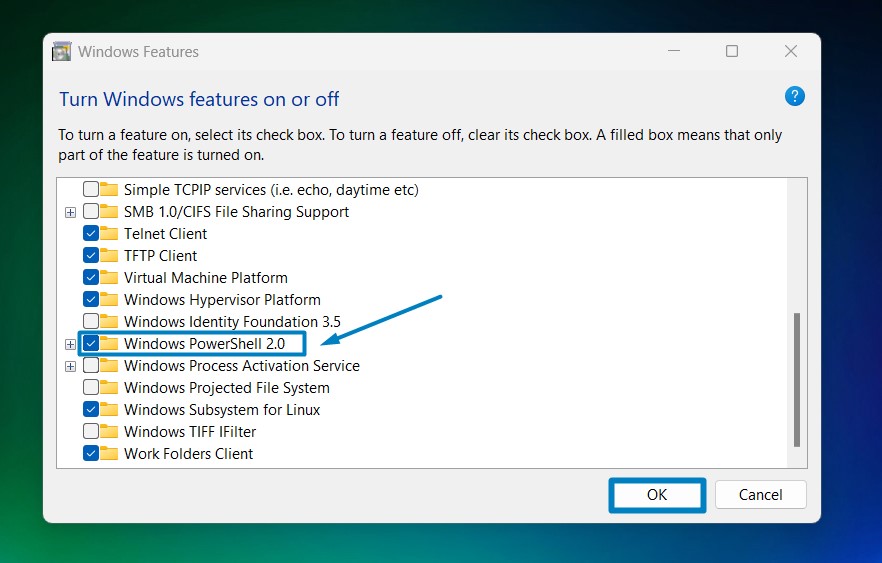Click the folder icon beside Windows Projected File System
This screenshot has width=882, height=563.
pos(109,388)
